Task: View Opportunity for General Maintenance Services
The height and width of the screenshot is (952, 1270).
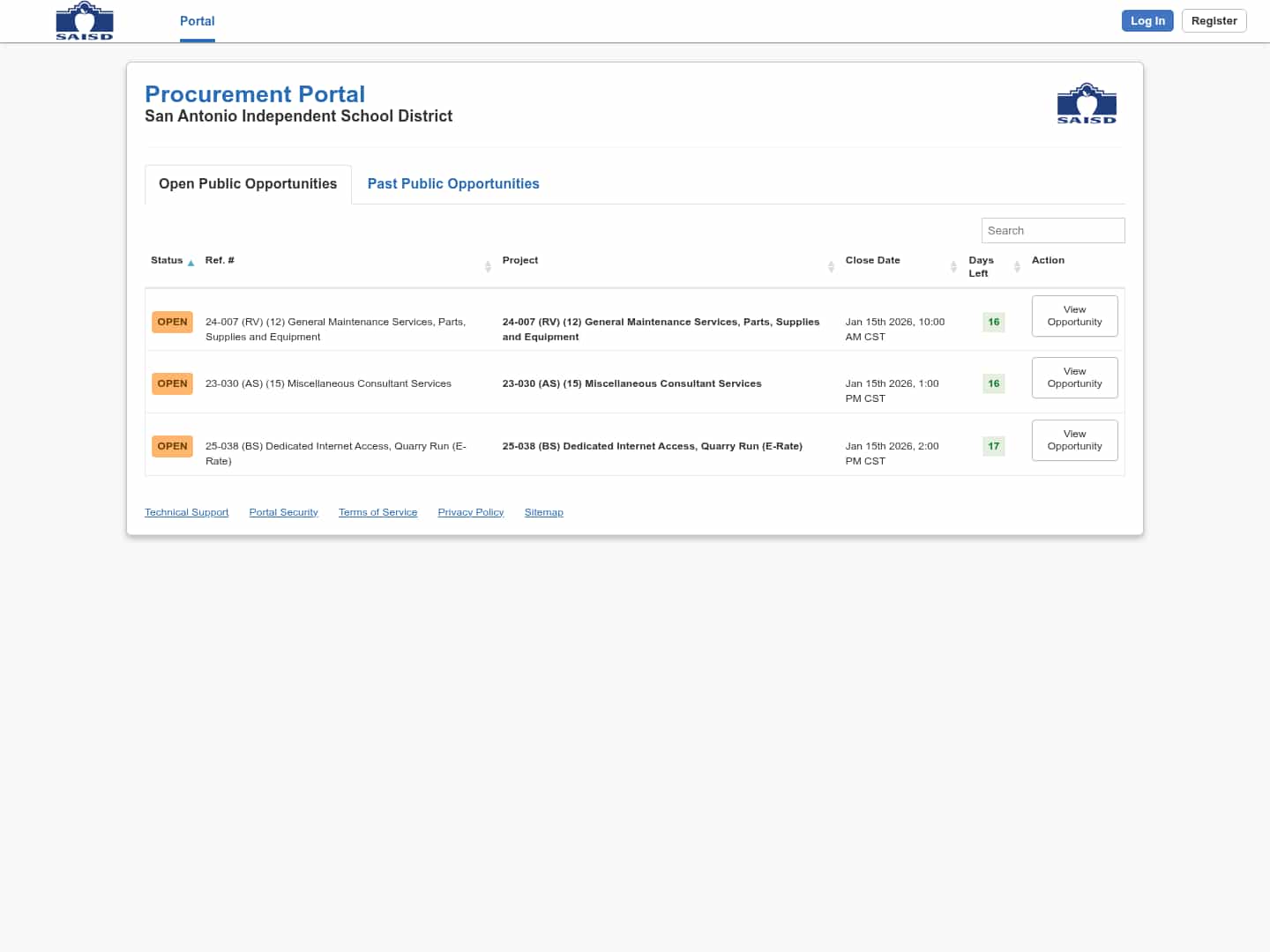Action: tap(1074, 316)
